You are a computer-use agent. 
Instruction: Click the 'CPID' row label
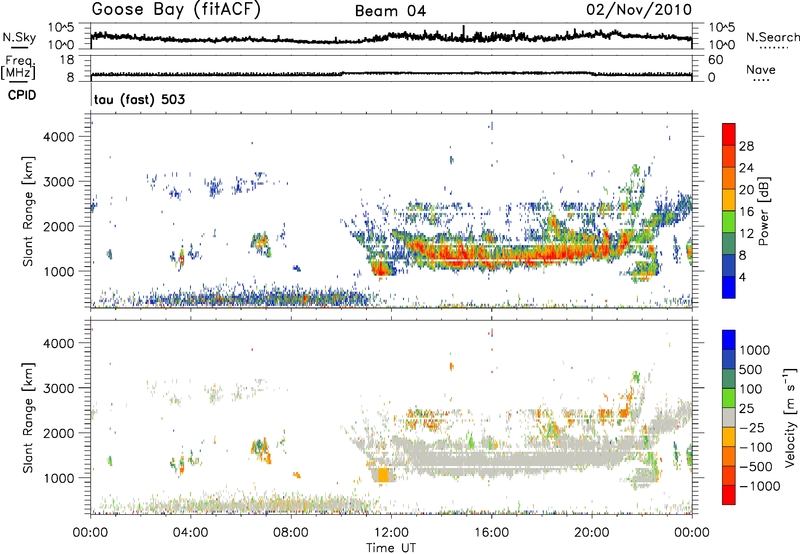point(22,95)
